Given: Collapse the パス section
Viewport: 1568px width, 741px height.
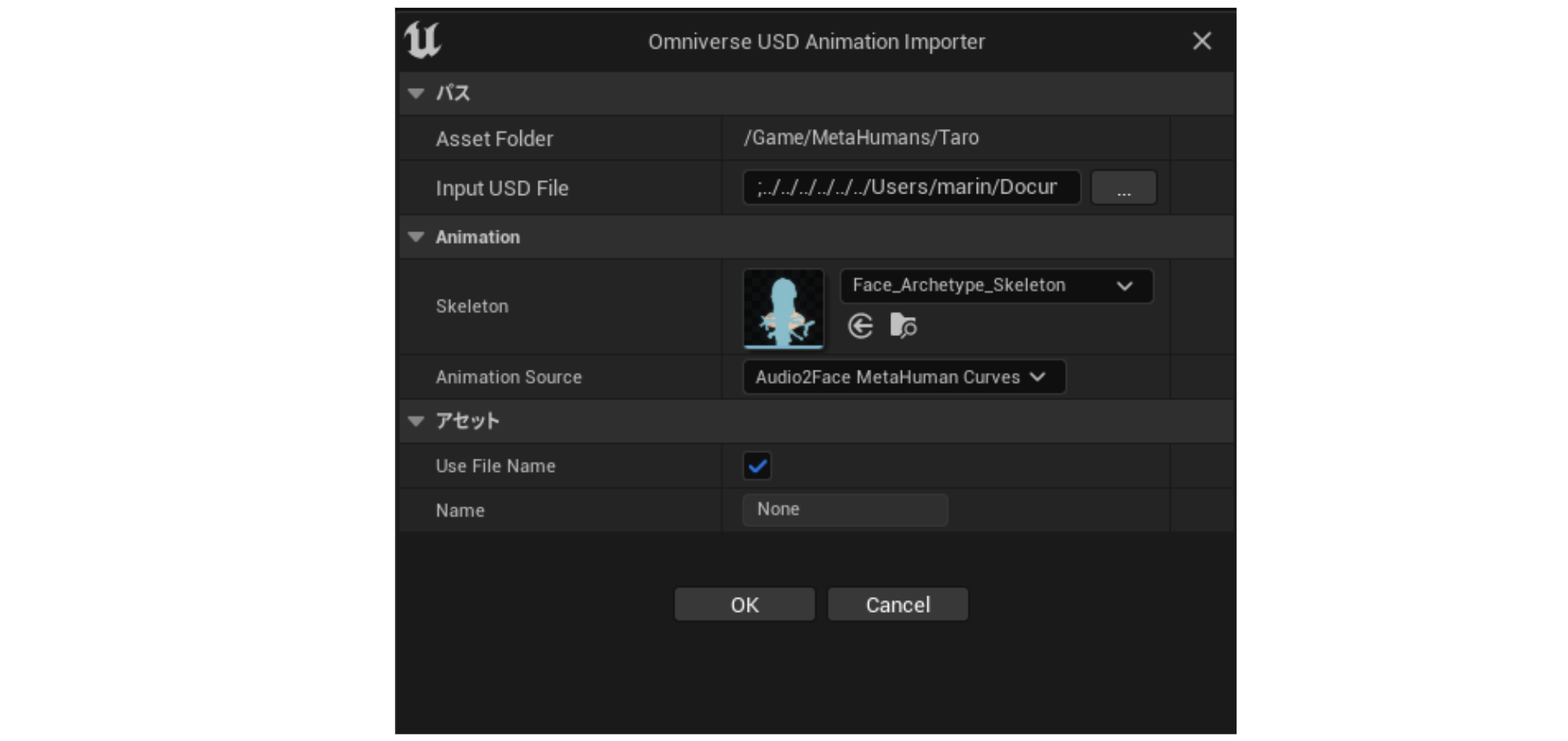Looking at the screenshot, I should [x=416, y=94].
